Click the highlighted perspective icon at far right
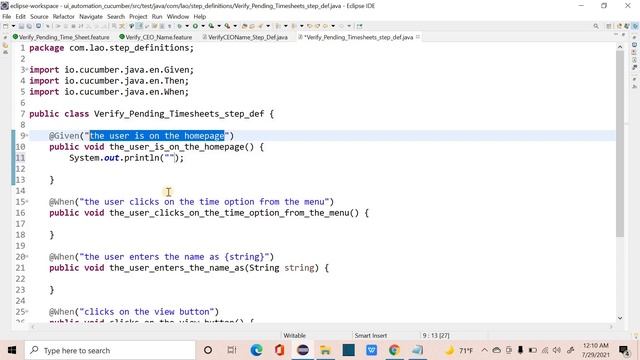This screenshot has height=360, width=640. point(635,26)
